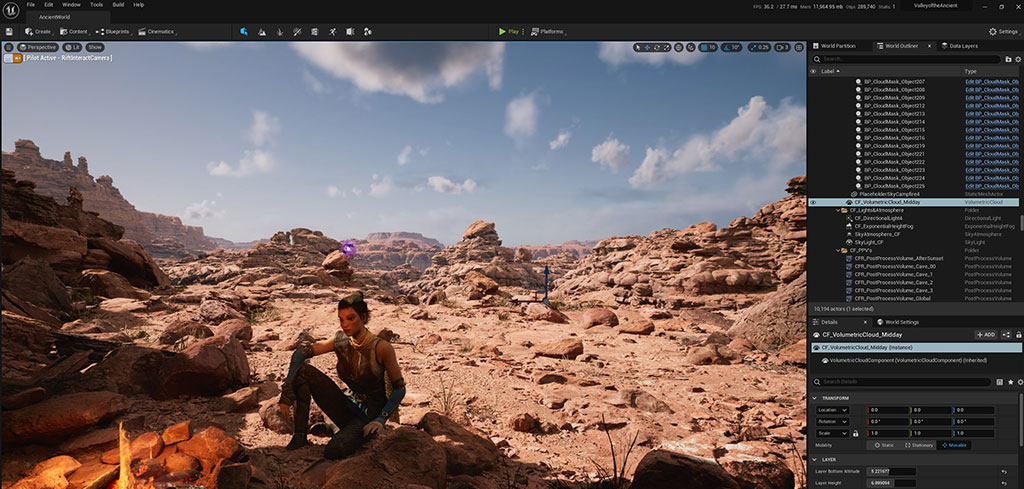Screen dimensions: 1024x489
Task: Click Edit BP_CloudMask link for Object207
Action: (x=993, y=82)
